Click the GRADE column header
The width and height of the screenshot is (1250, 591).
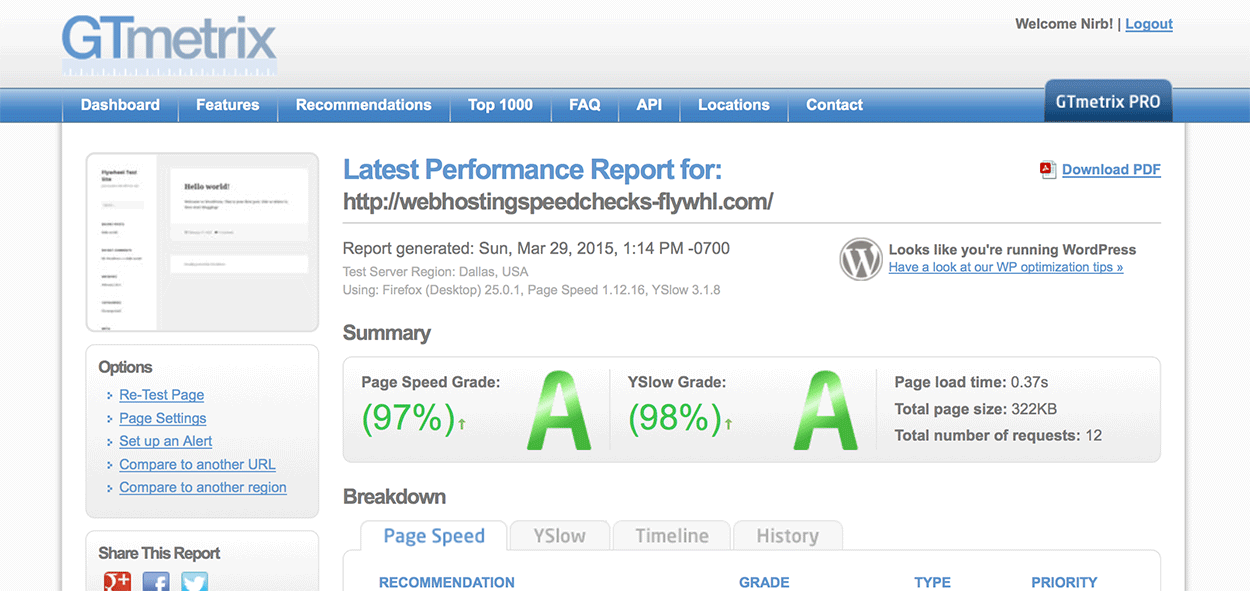tap(764, 582)
